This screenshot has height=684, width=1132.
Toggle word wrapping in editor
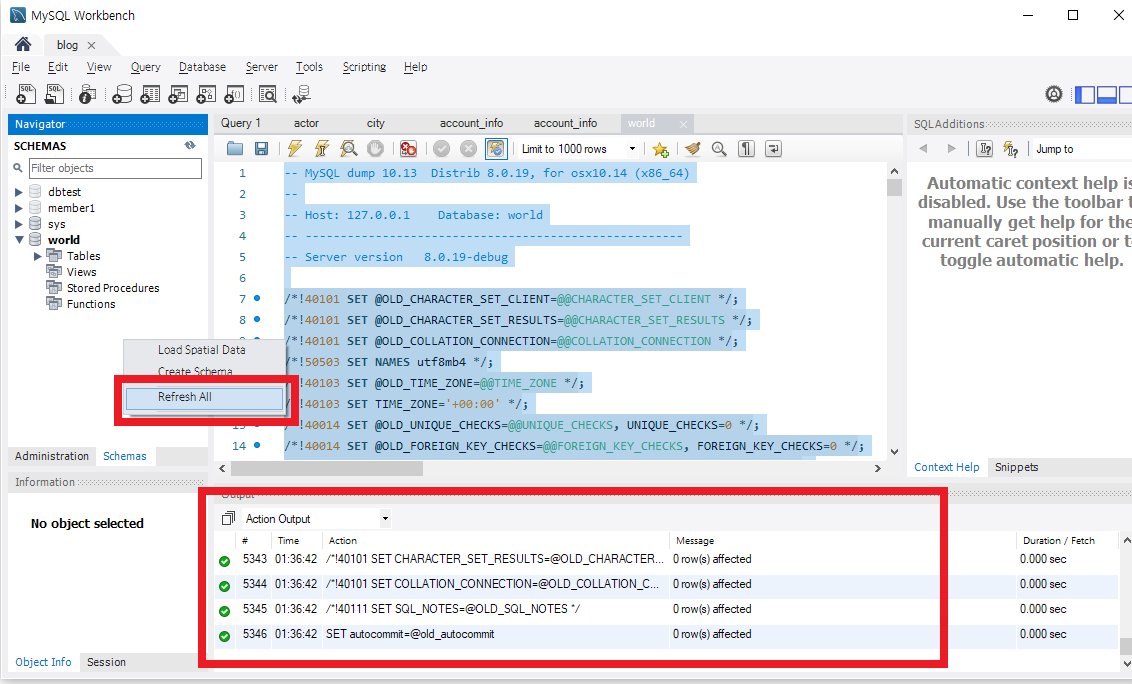pos(773,149)
